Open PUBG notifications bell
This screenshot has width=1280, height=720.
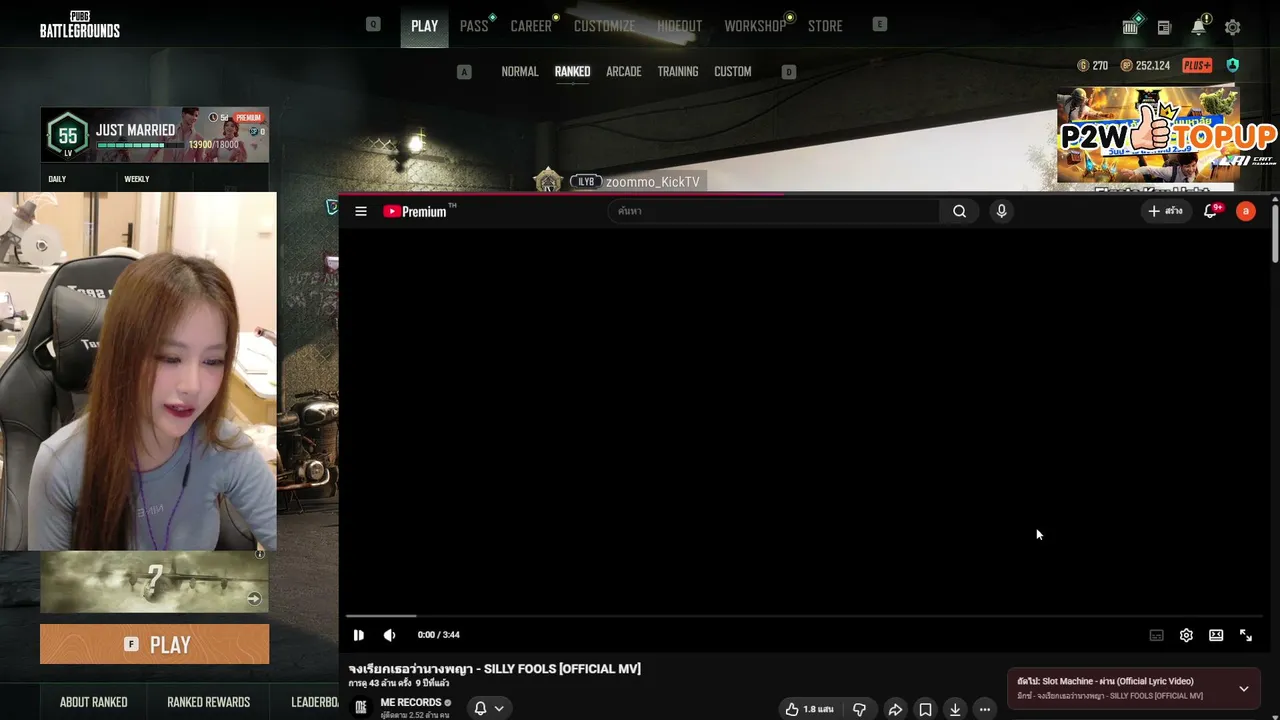(x=1198, y=27)
